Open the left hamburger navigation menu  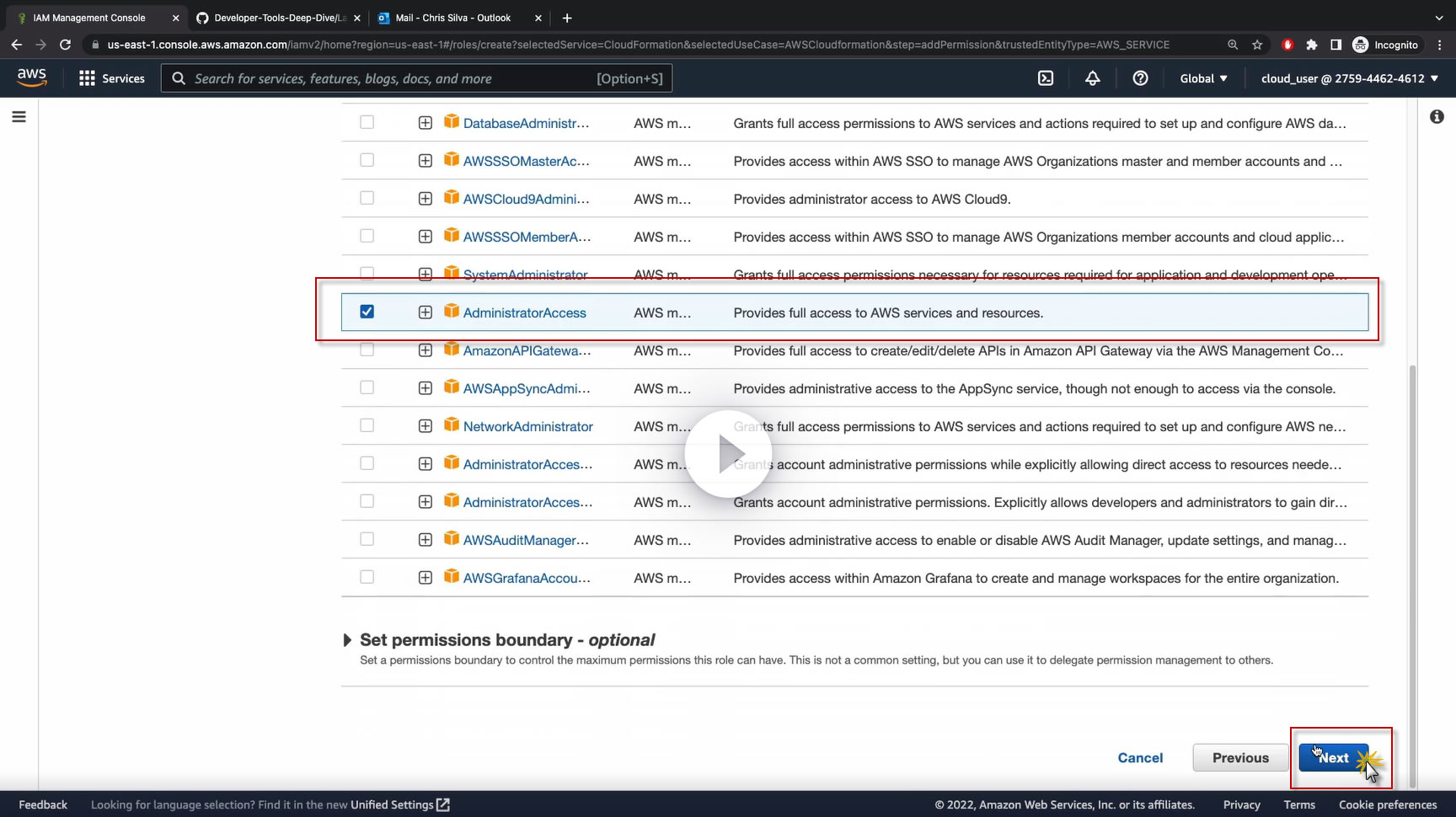point(19,117)
